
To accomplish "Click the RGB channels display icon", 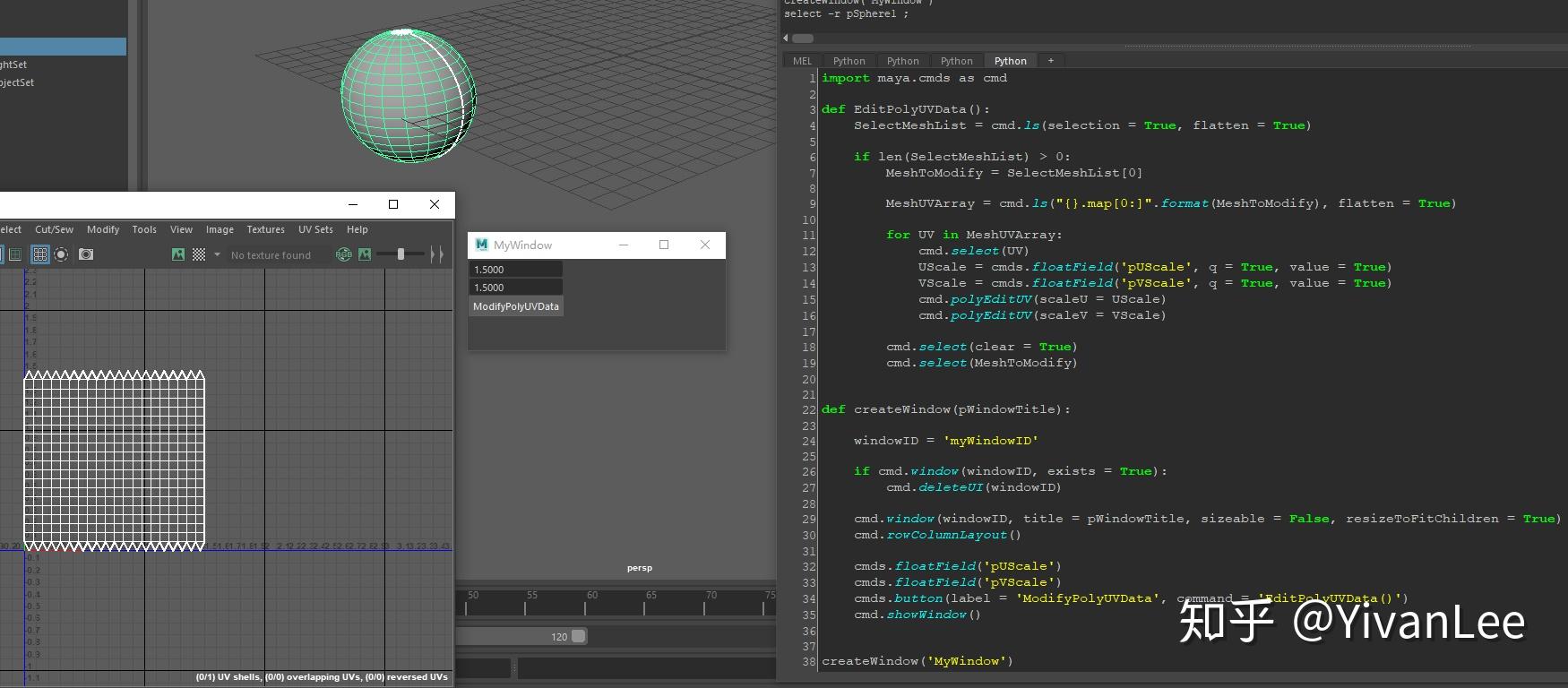I will 343,254.
